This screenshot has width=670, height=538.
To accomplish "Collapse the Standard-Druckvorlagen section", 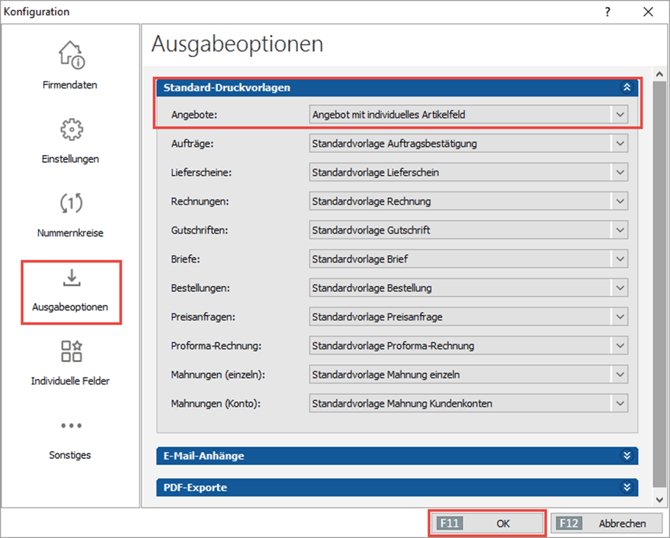I will (x=626, y=87).
